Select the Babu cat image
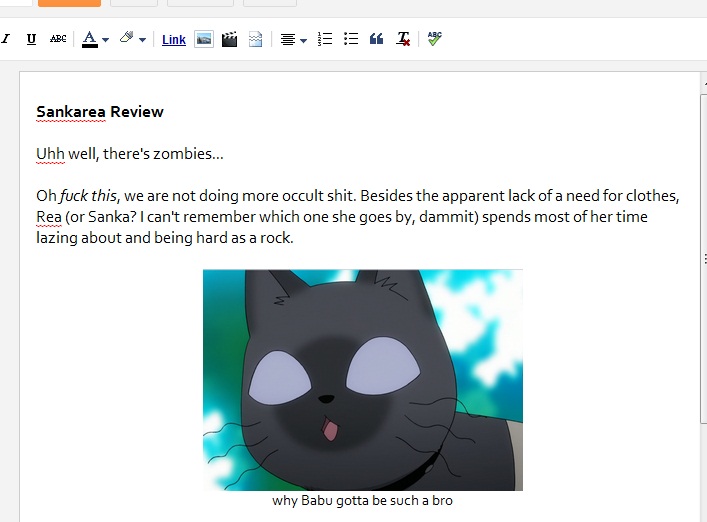The height and width of the screenshot is (522, 707). click(x=363, y=380)
